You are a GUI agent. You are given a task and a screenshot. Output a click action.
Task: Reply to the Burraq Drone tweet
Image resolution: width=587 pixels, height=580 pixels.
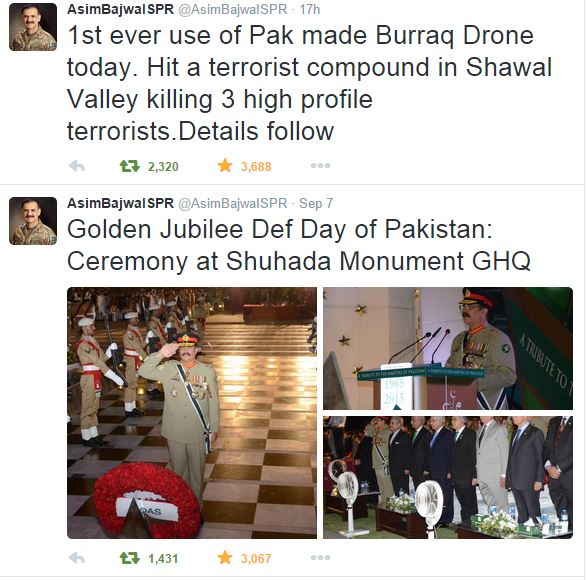[x=77, y=166]
